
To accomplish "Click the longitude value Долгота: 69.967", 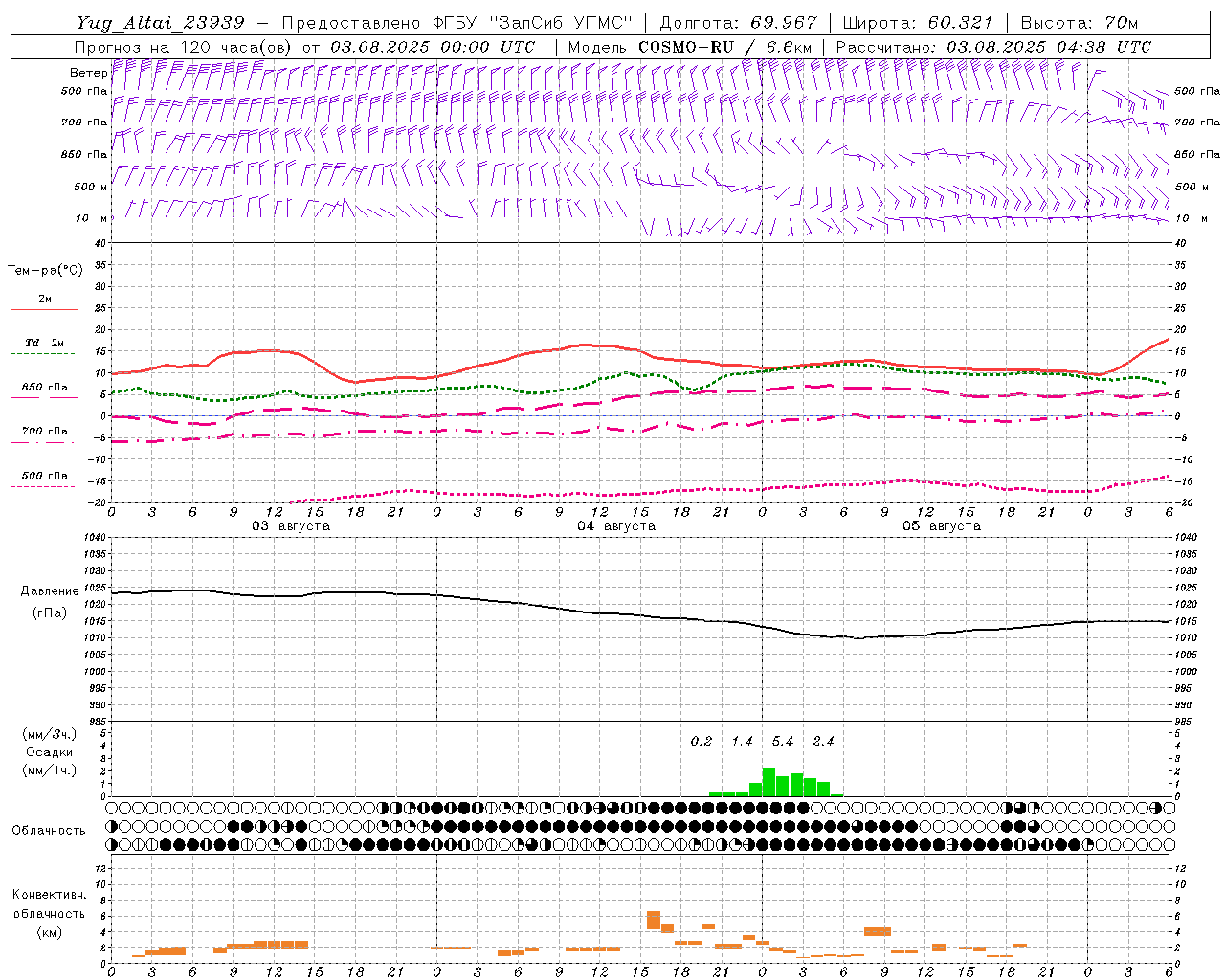I will (x=738, y=23).
